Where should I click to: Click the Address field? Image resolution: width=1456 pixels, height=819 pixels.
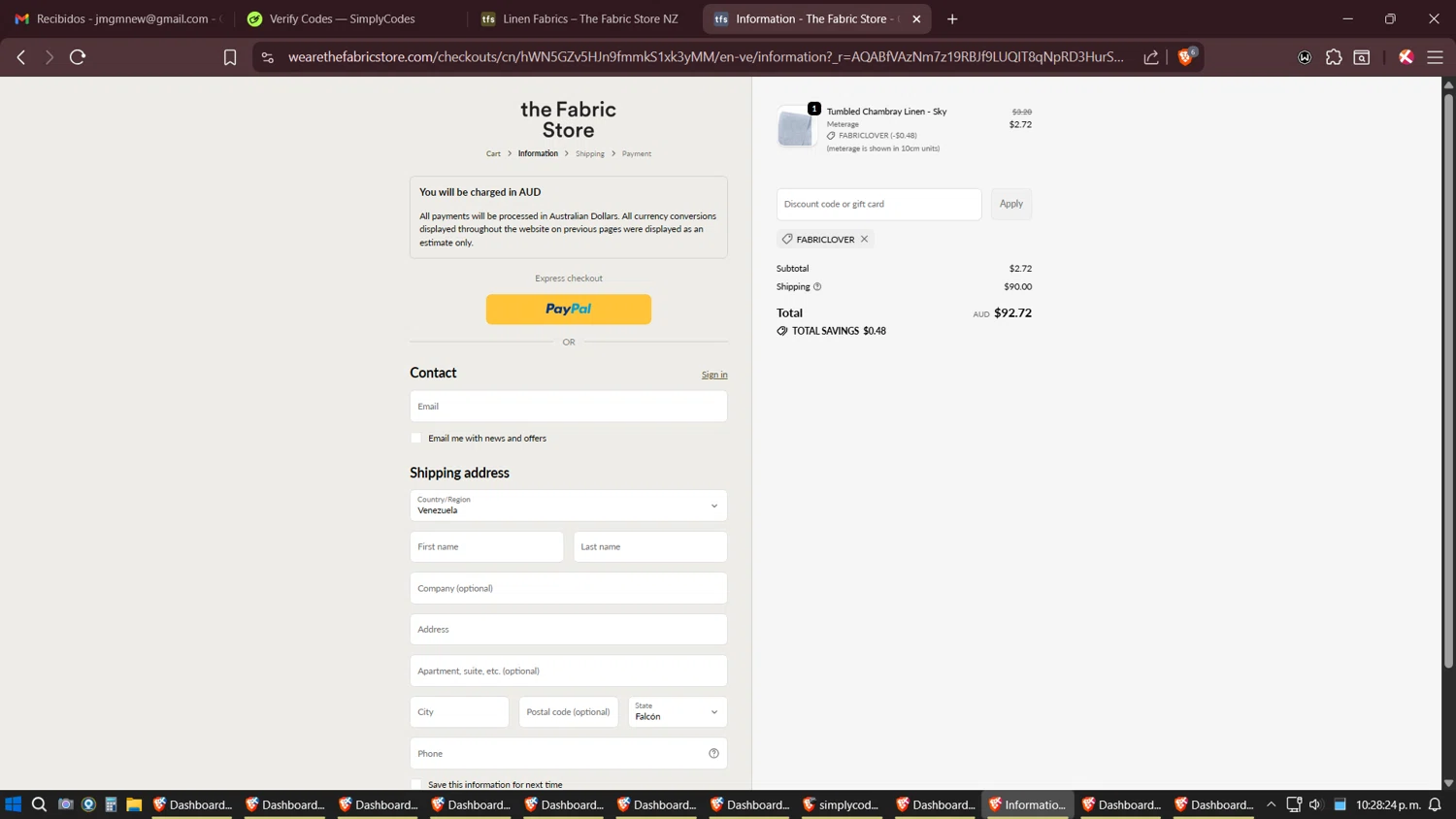coord(568,629)
